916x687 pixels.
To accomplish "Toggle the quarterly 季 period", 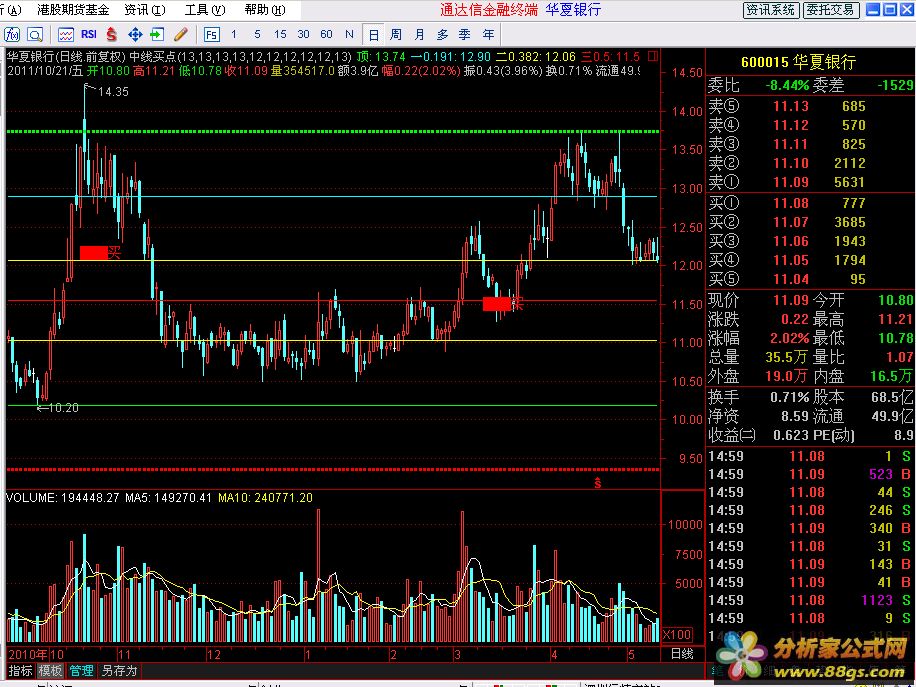I will tap(465, 34).
